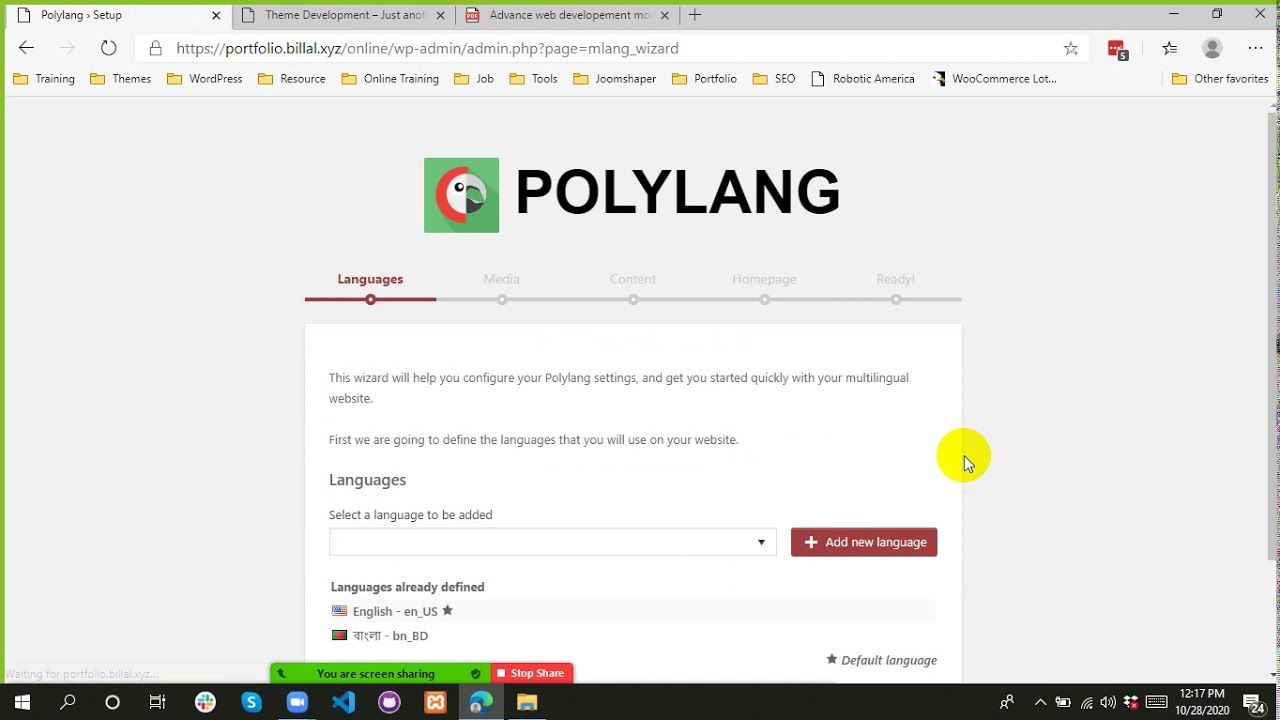Image resolution: width=1280 pixels, height=720 pixels.
Task: Close the Polylang › Setup tab
Action: pyautogui.click(x=216, y=15)
